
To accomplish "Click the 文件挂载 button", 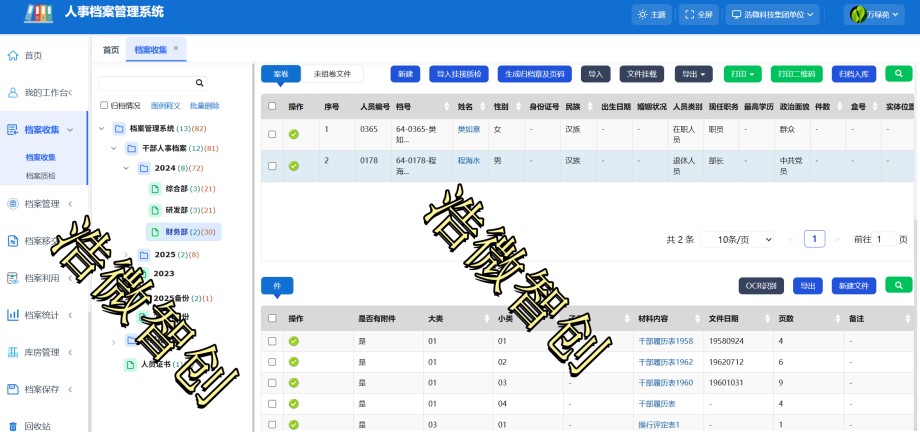I will [x=641, y=74].
